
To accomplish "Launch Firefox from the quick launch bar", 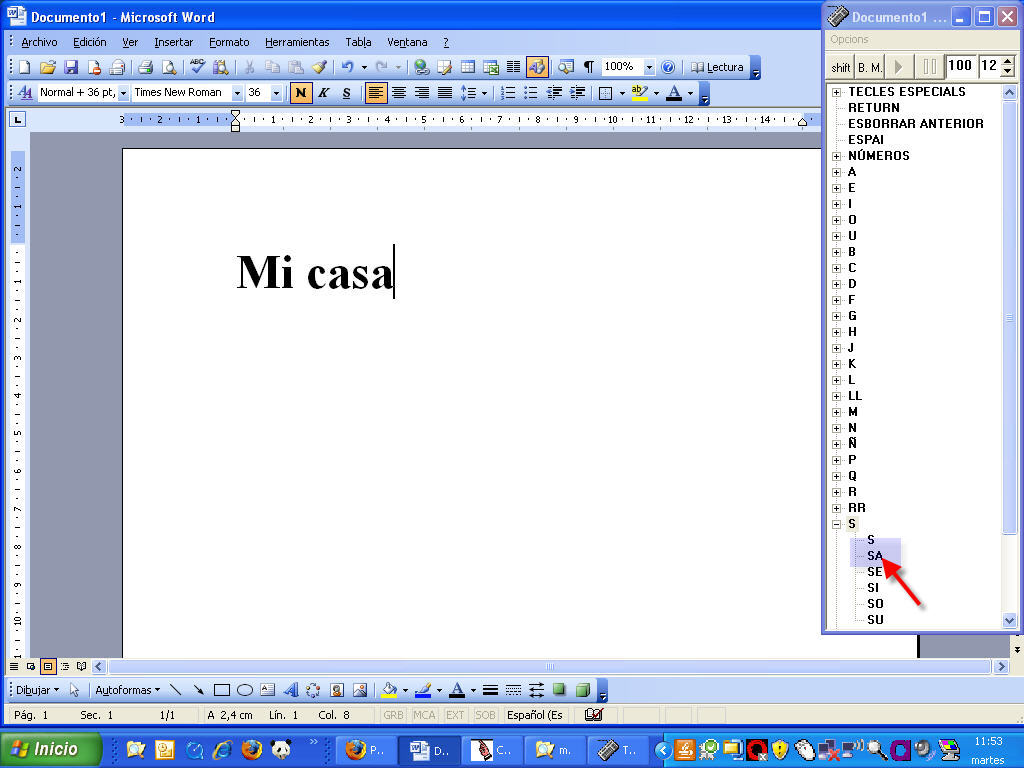I will (x=251, y=749).
